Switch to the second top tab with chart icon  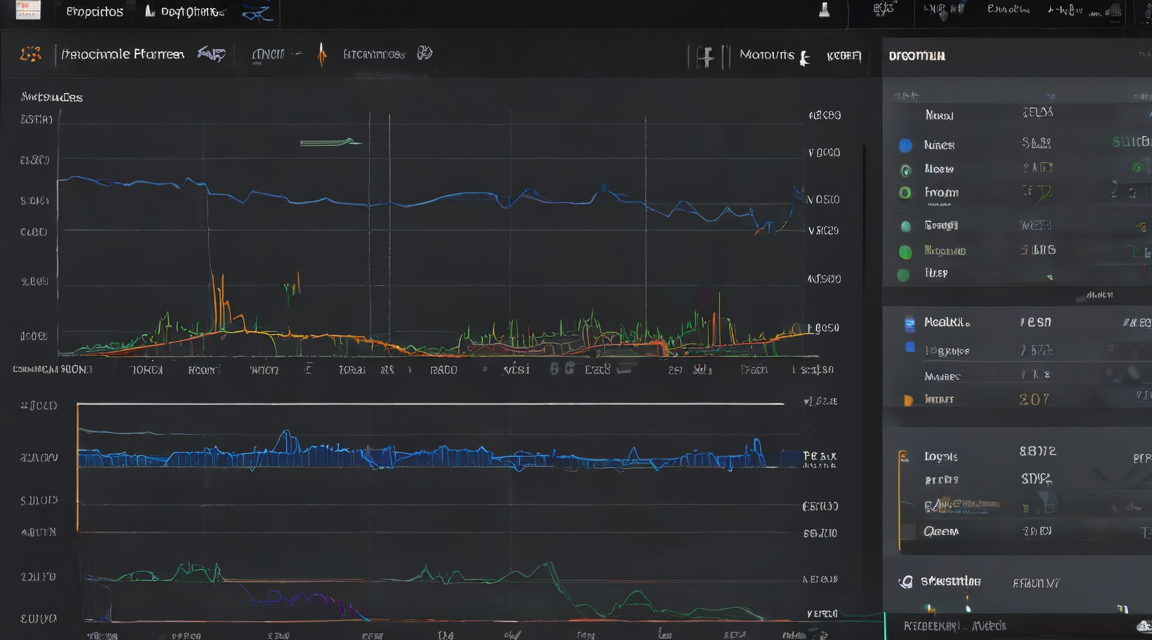point(184,12)
